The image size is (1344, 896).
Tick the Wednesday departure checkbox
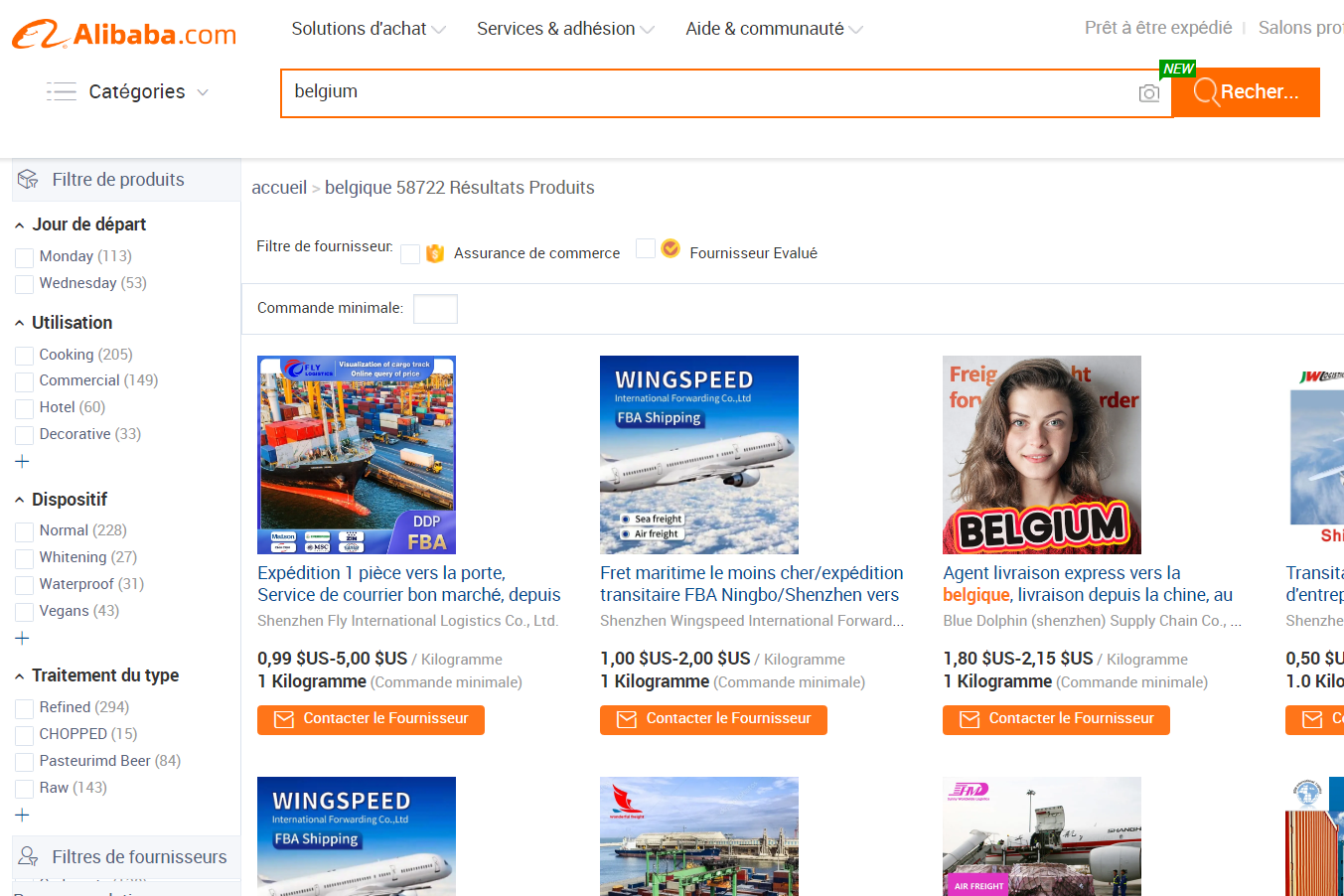point(25,284)
